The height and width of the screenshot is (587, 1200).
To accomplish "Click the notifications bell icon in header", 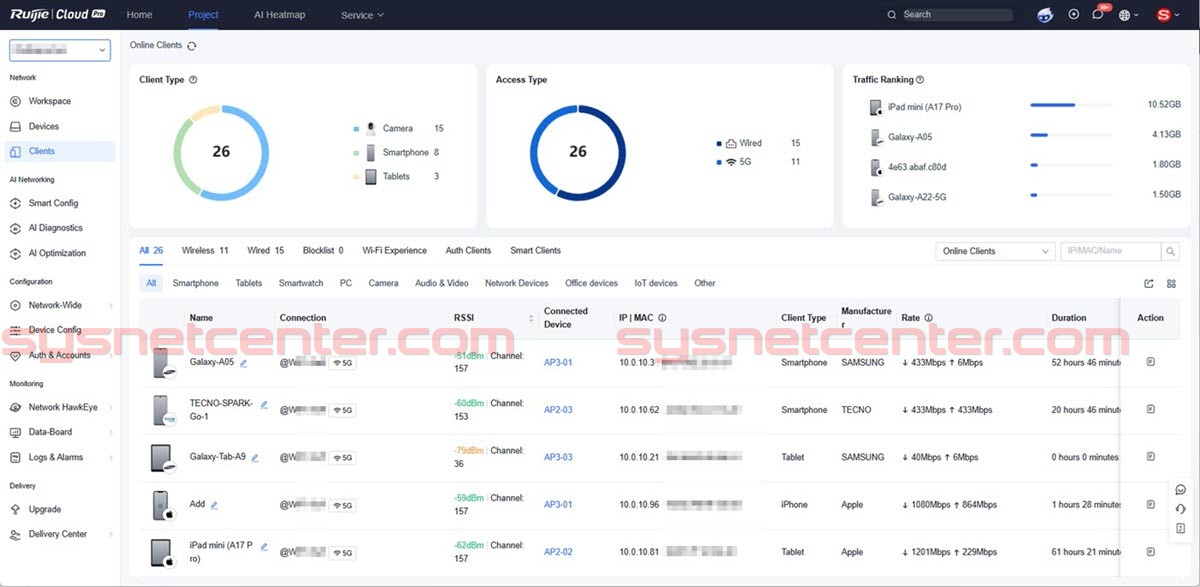I will coord(1098,15).
